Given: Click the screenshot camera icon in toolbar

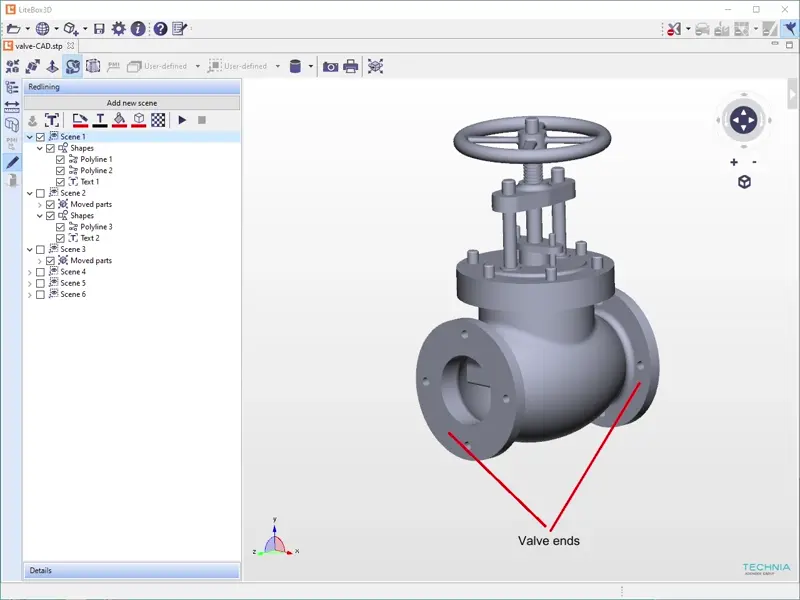Looking at the screenshot, I should (330, 67).
